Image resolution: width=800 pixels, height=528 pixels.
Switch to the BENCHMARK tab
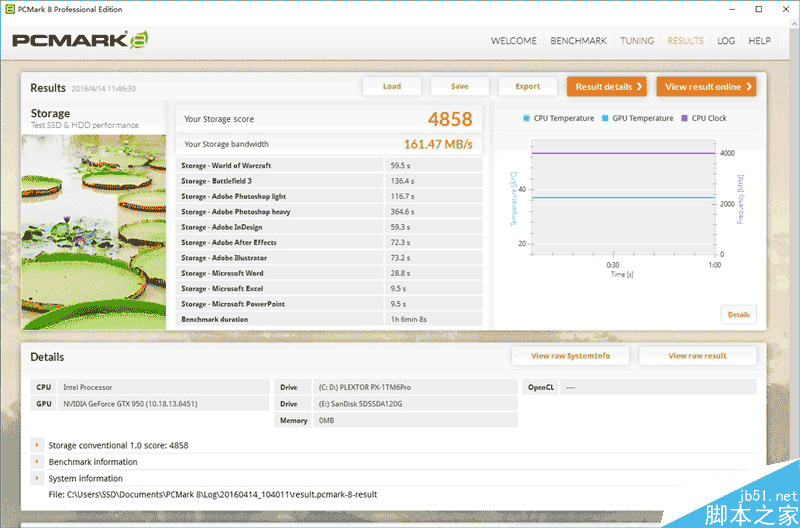(579, 41)
